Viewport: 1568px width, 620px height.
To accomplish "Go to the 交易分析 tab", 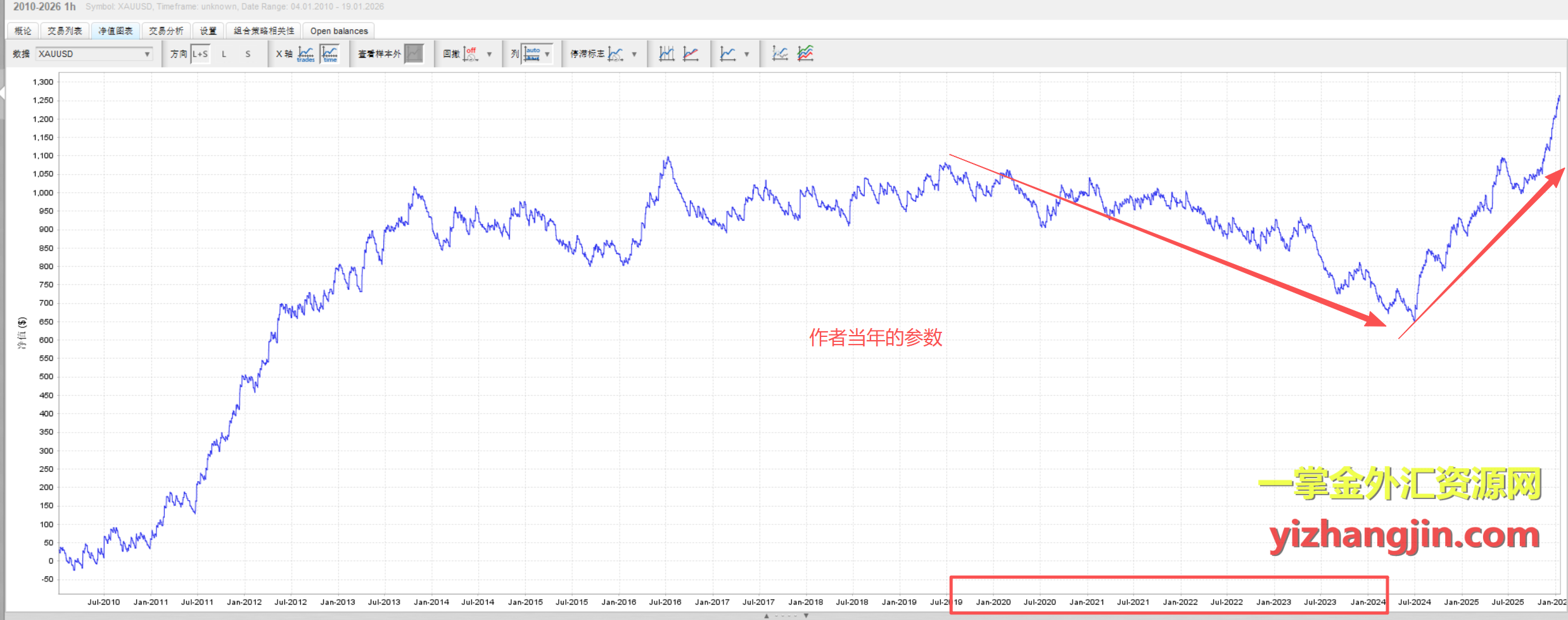I will coord(166,30).
